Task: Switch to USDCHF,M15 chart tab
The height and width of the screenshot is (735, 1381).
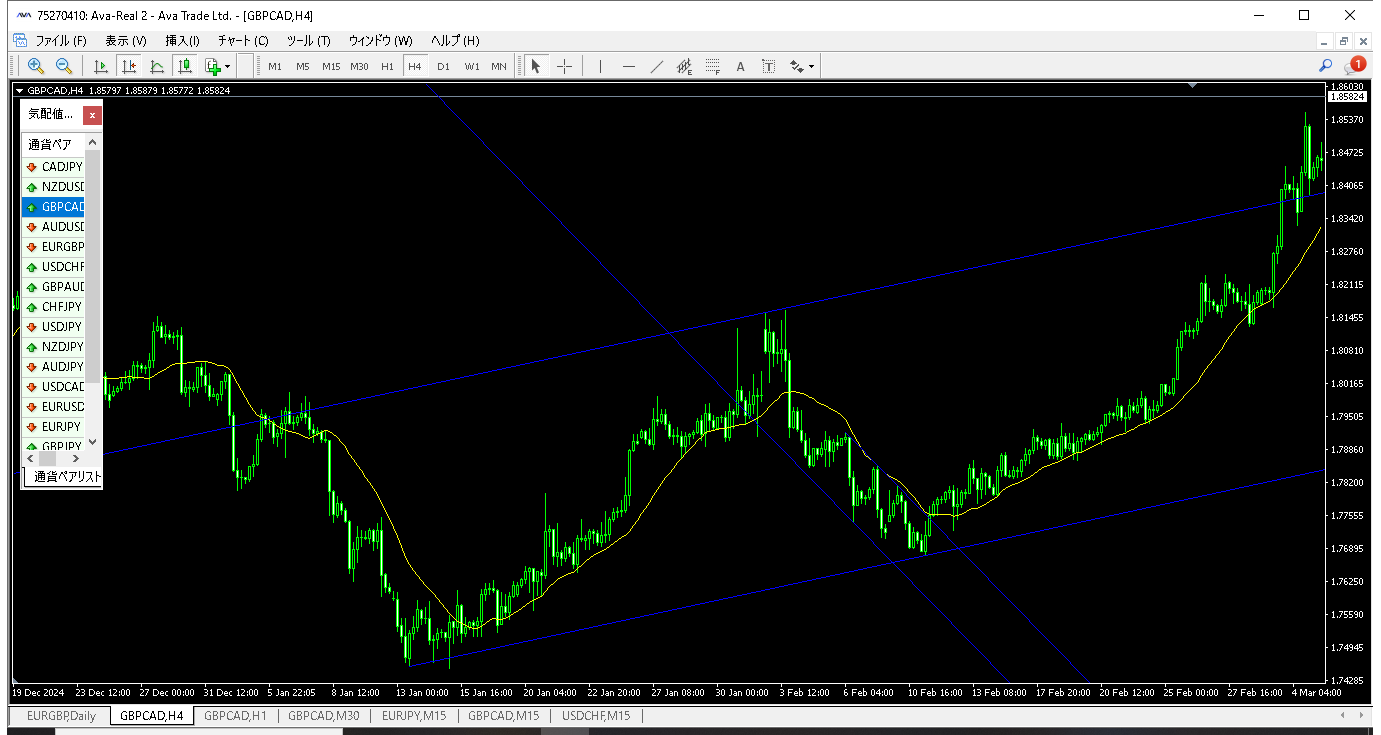Action: coord(596,716)
